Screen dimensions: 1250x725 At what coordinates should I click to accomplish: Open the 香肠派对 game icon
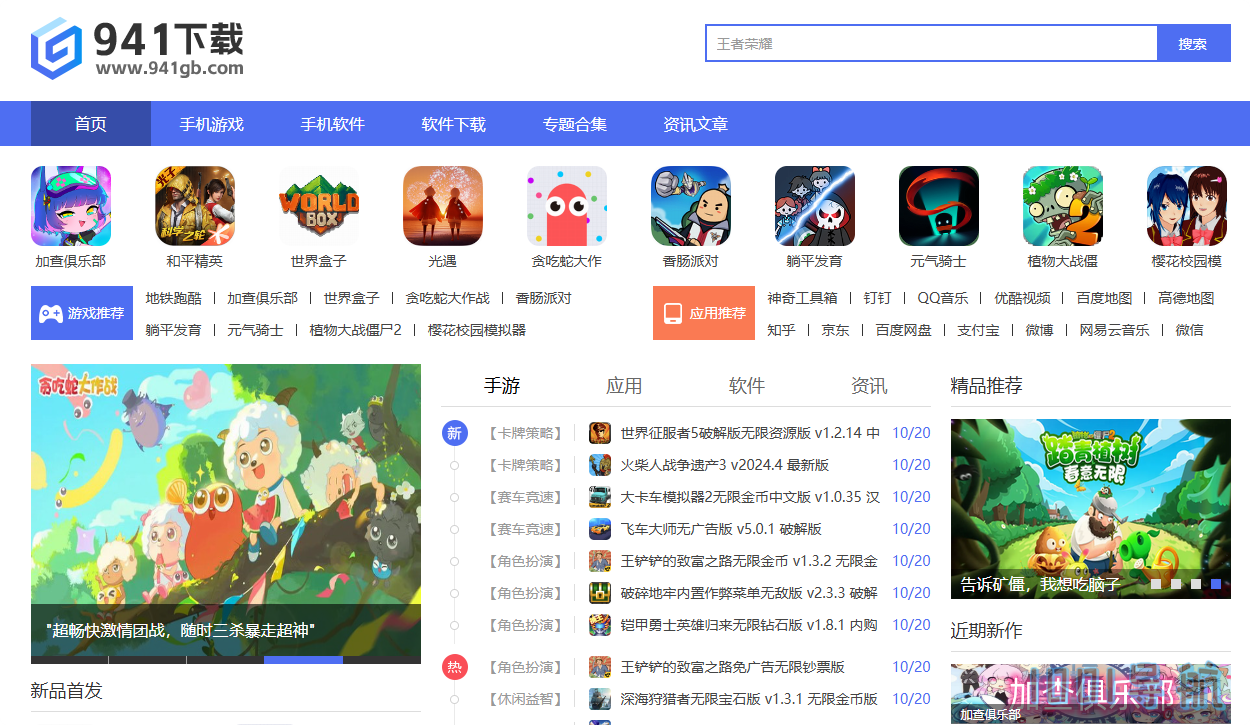(691, 206)
